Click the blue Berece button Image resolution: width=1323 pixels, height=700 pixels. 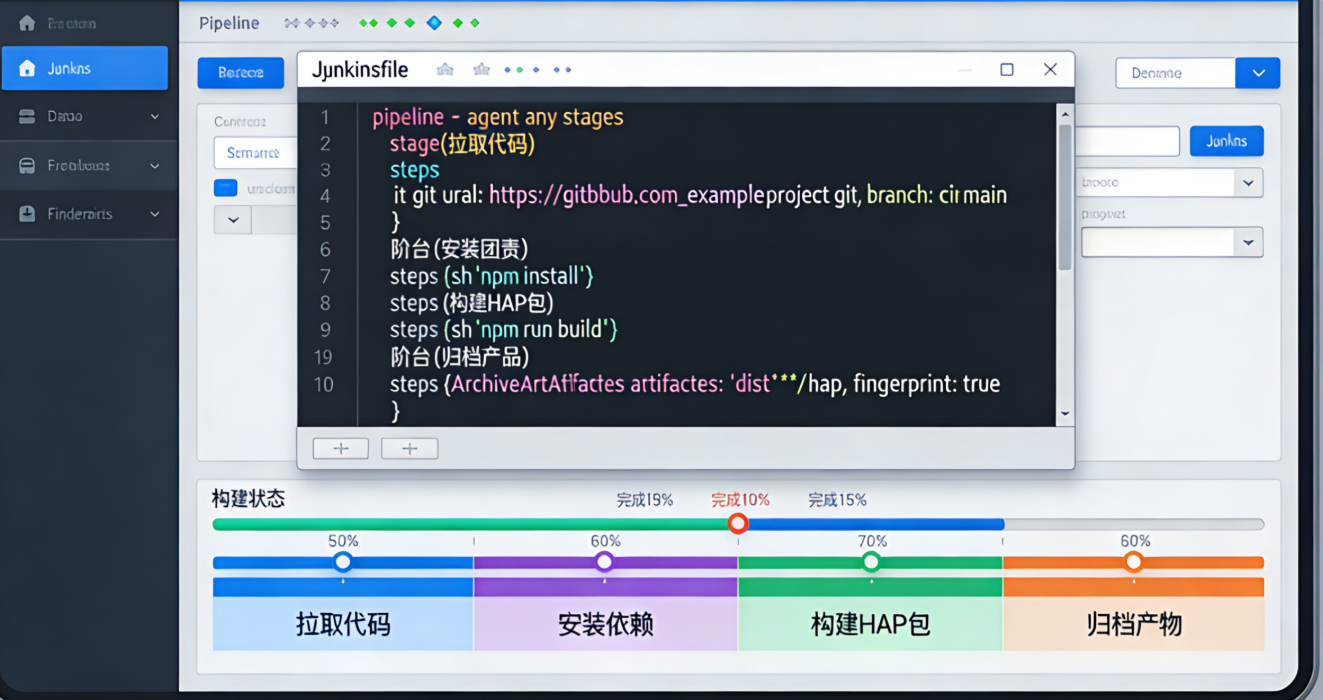pos(241,73)
